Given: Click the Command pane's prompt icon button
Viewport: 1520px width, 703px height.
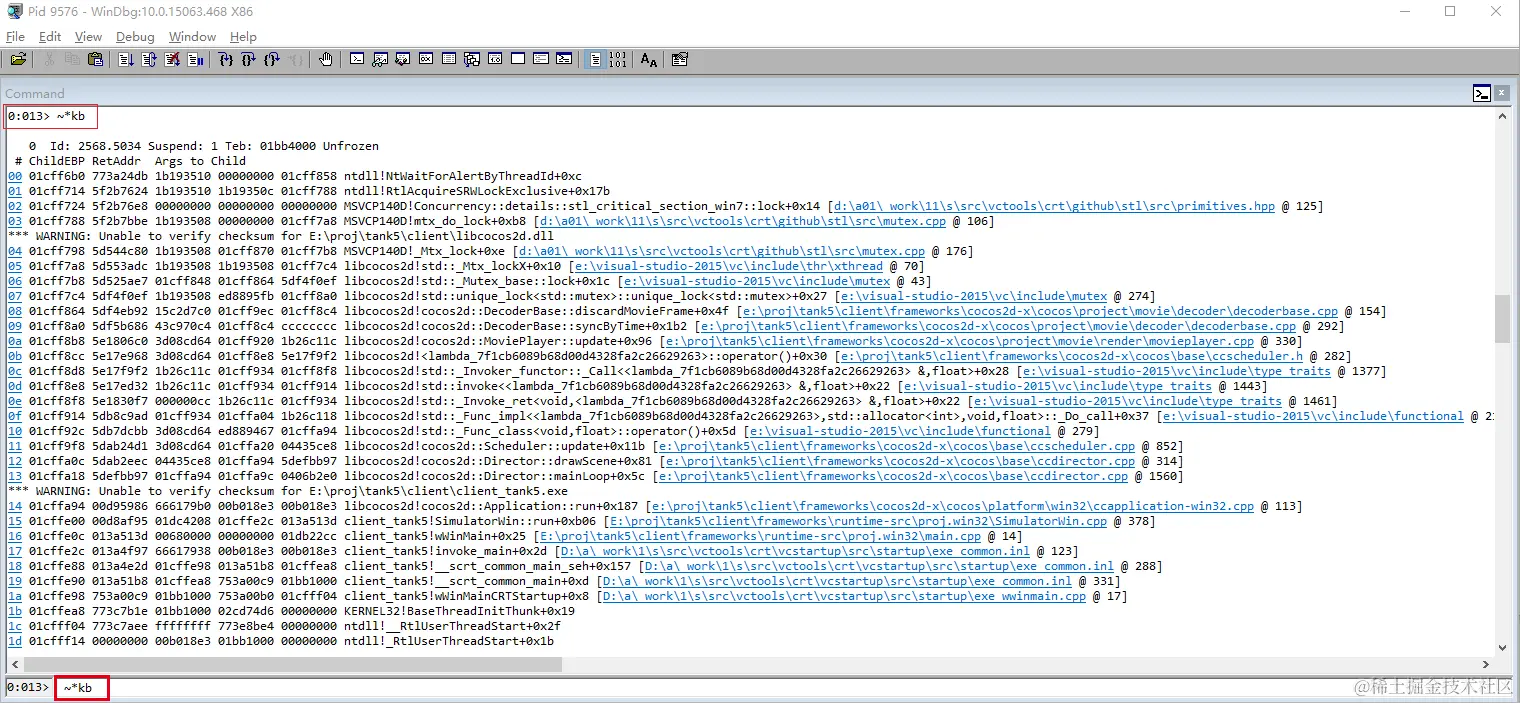Looking at the screenshot, I should tap(1482, 93).
